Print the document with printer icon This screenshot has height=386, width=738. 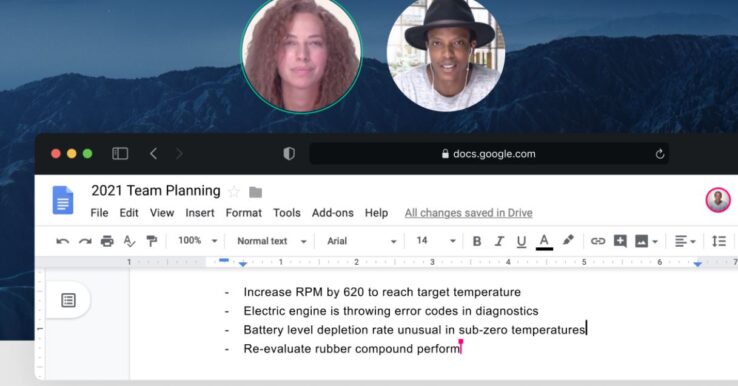pos(107,241)
